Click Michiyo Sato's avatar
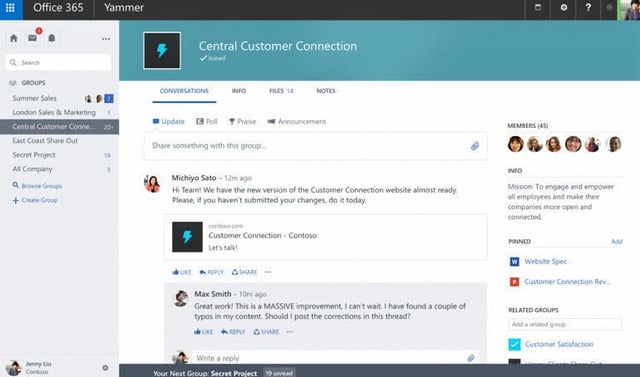 coord(152,183)
